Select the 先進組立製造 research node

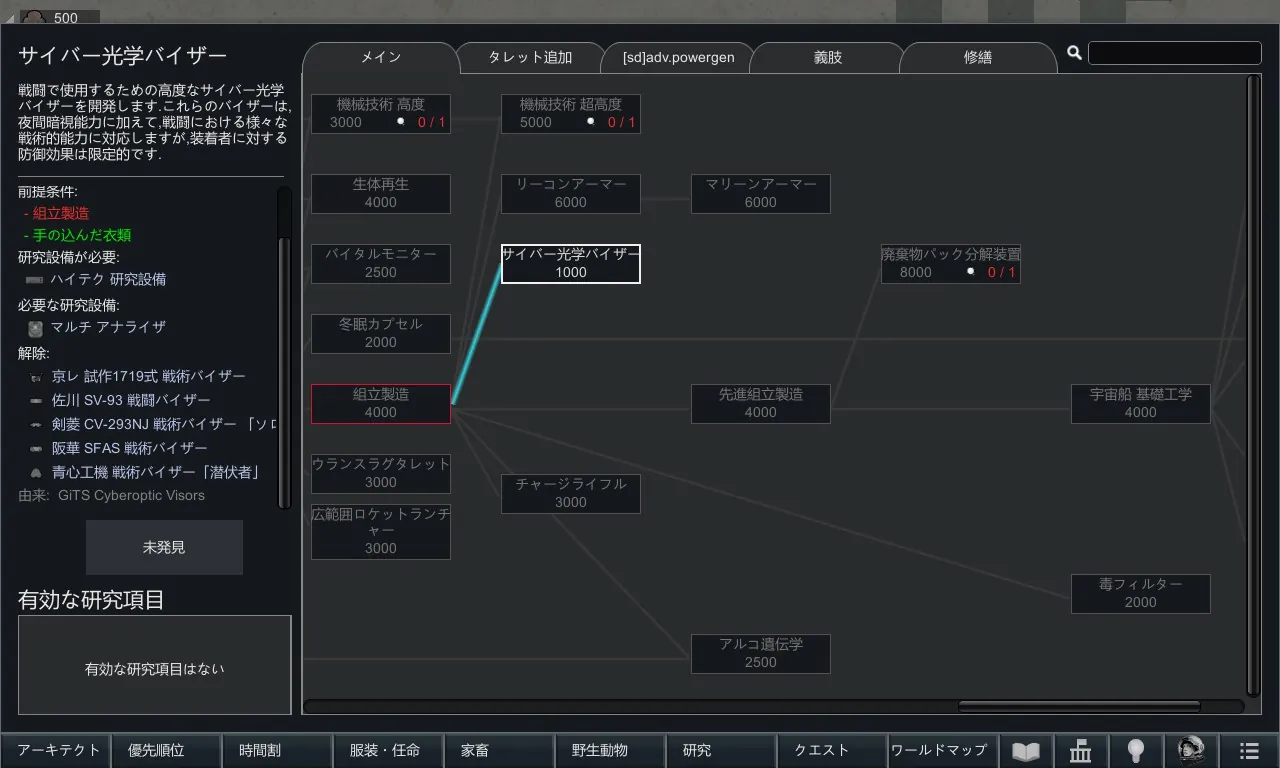pos(760,403)
